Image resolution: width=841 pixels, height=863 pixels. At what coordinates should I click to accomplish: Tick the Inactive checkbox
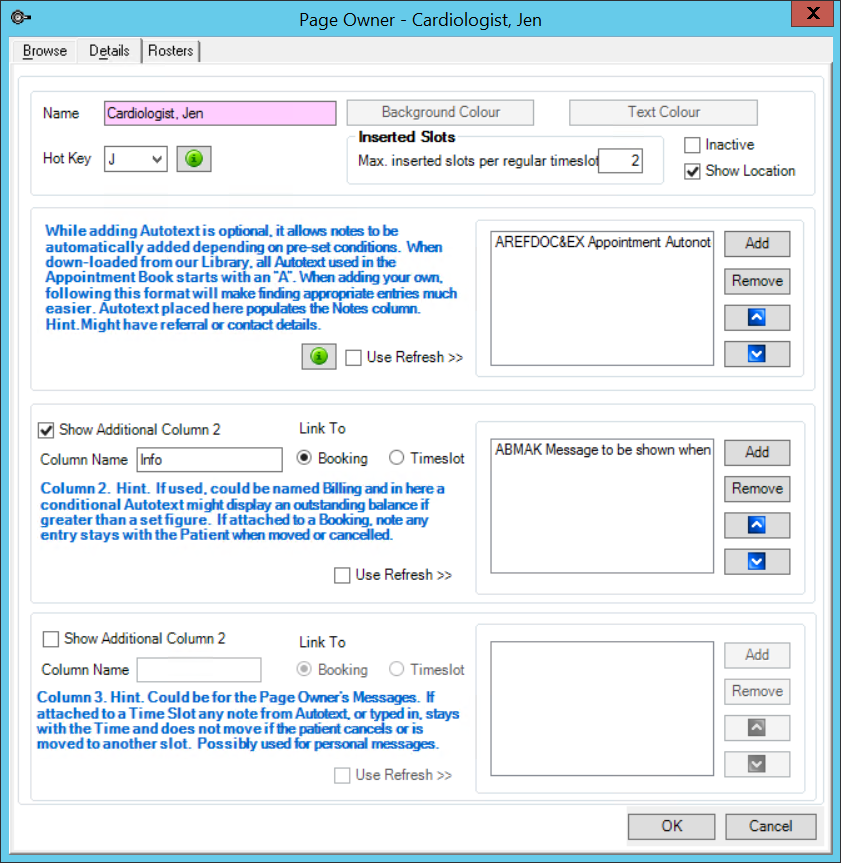pyautogui.click(x=692, y=145)
